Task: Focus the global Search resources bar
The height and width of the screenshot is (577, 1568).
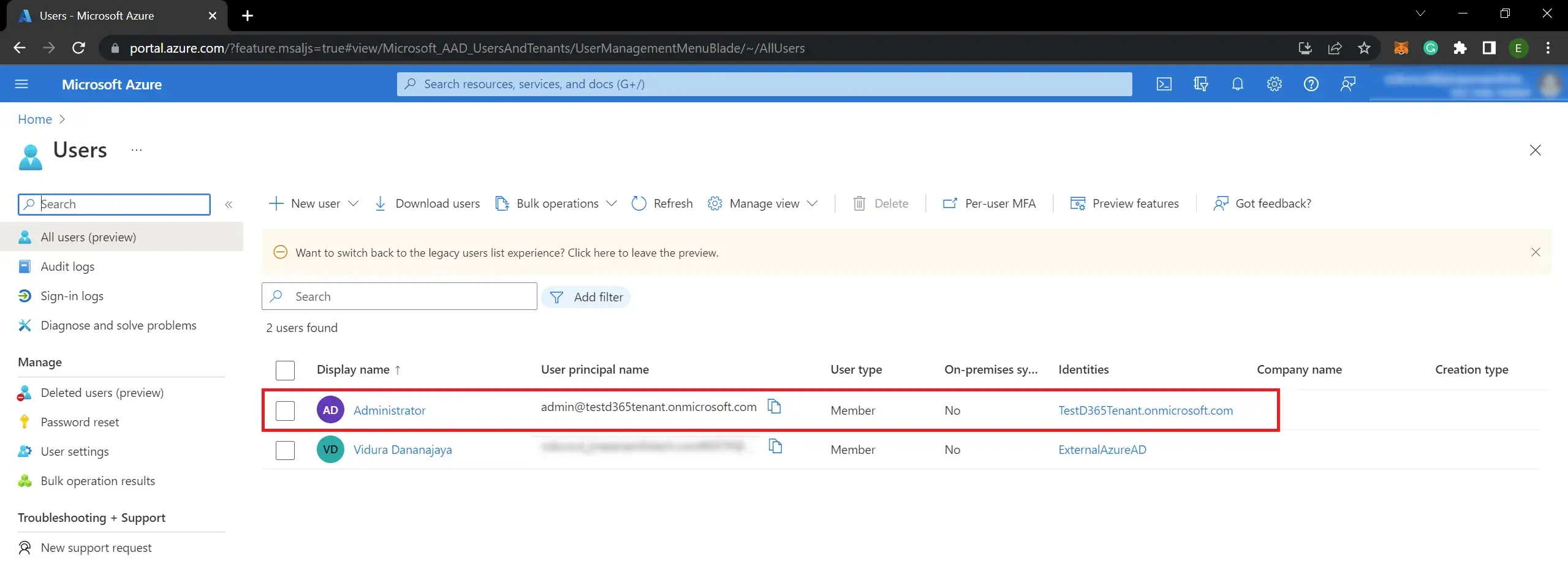Action: 764,84
